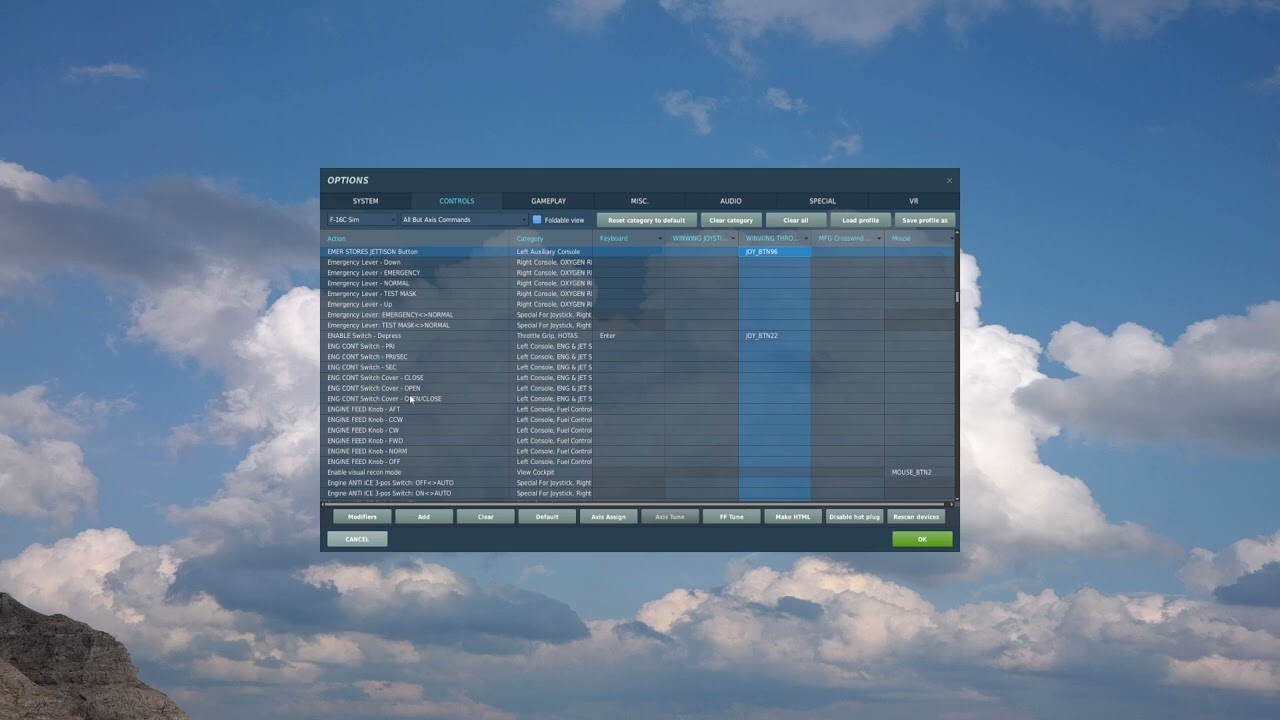The height and width of the screenshot is (720, 1280).
Task: Select the JOY_BTN22 binding cell
Action: click(775, 336)
